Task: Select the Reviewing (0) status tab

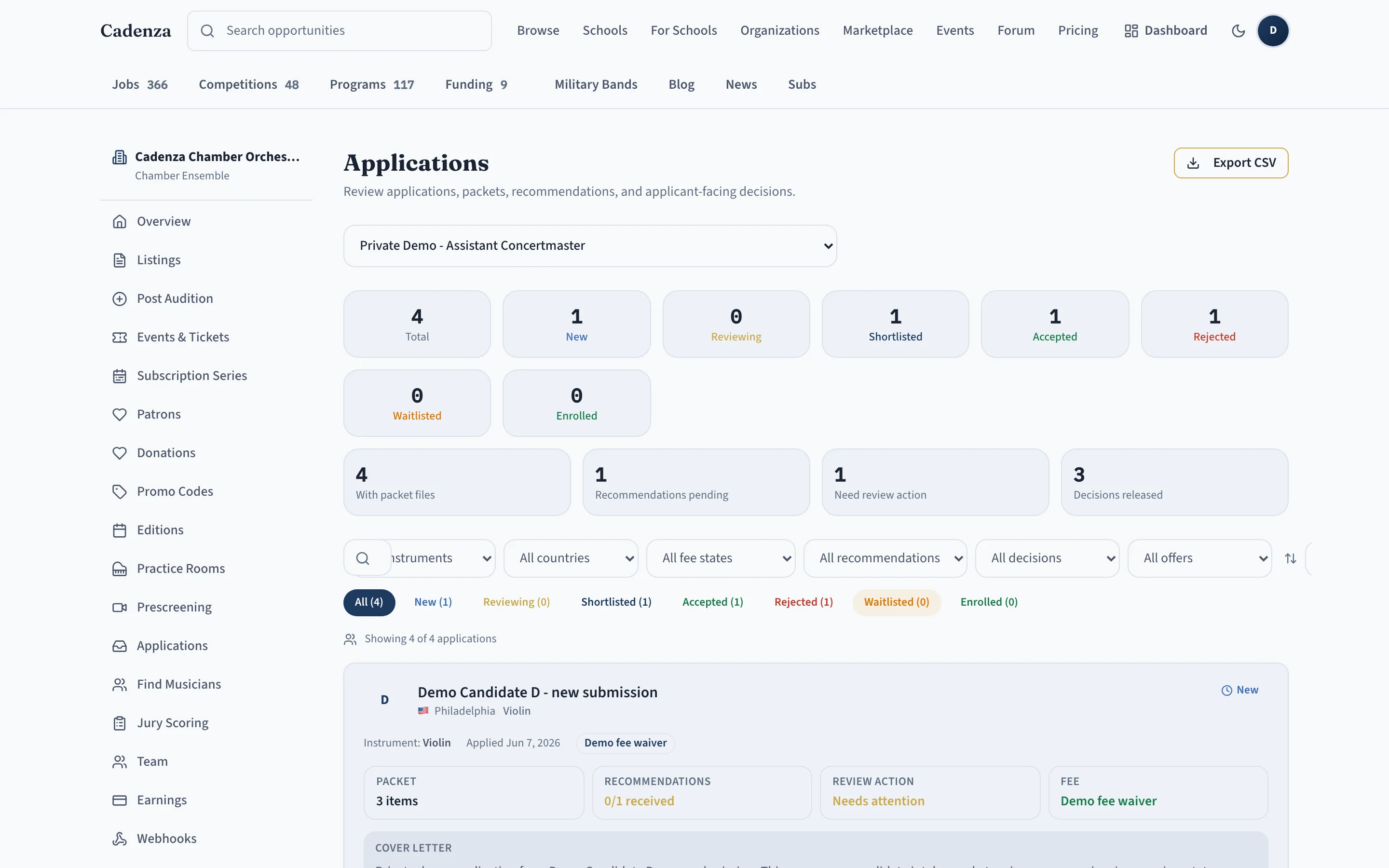Action: click(x=516, y=602)
